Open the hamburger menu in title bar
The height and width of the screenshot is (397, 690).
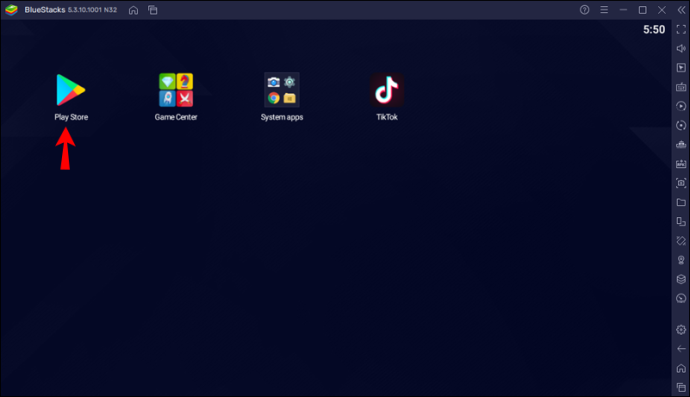pyautogui.click(x=604, y=10)
